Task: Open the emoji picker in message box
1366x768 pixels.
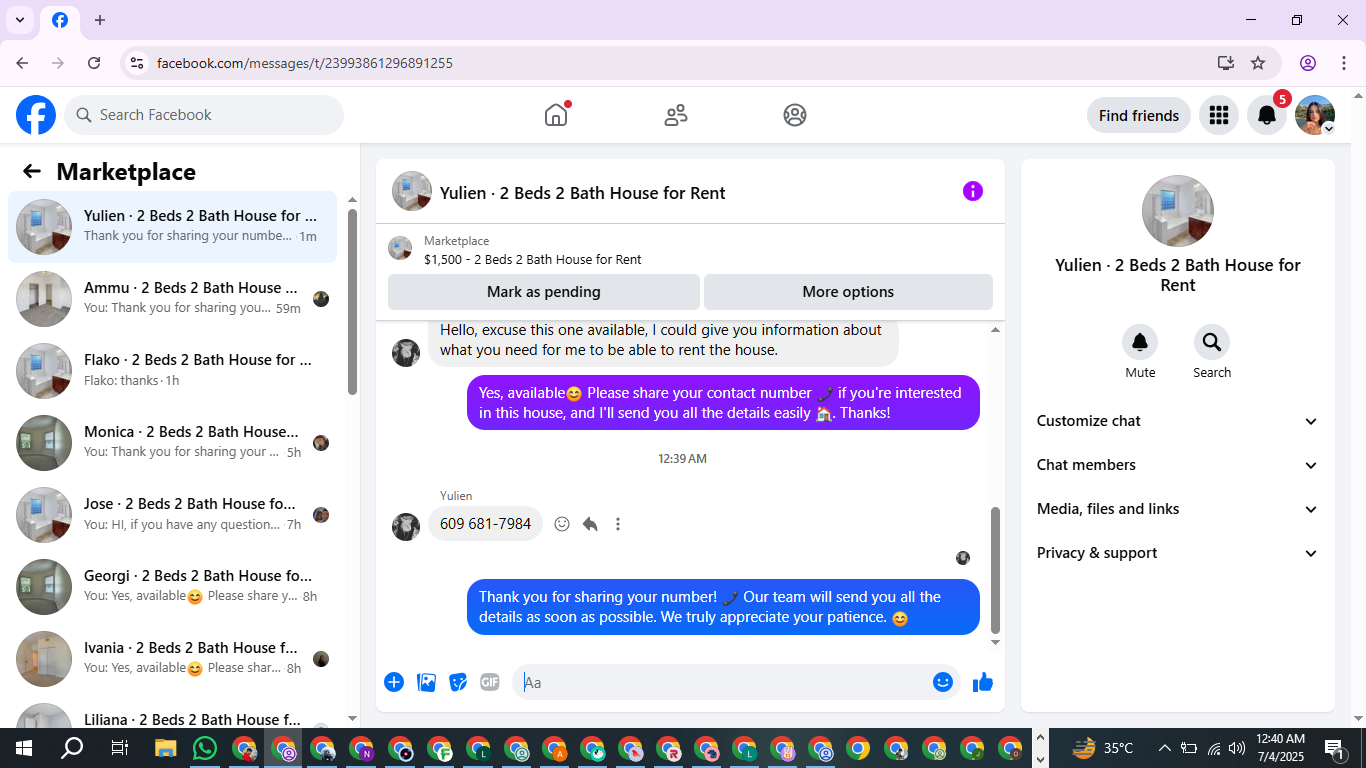Action: tap(942, 682)
